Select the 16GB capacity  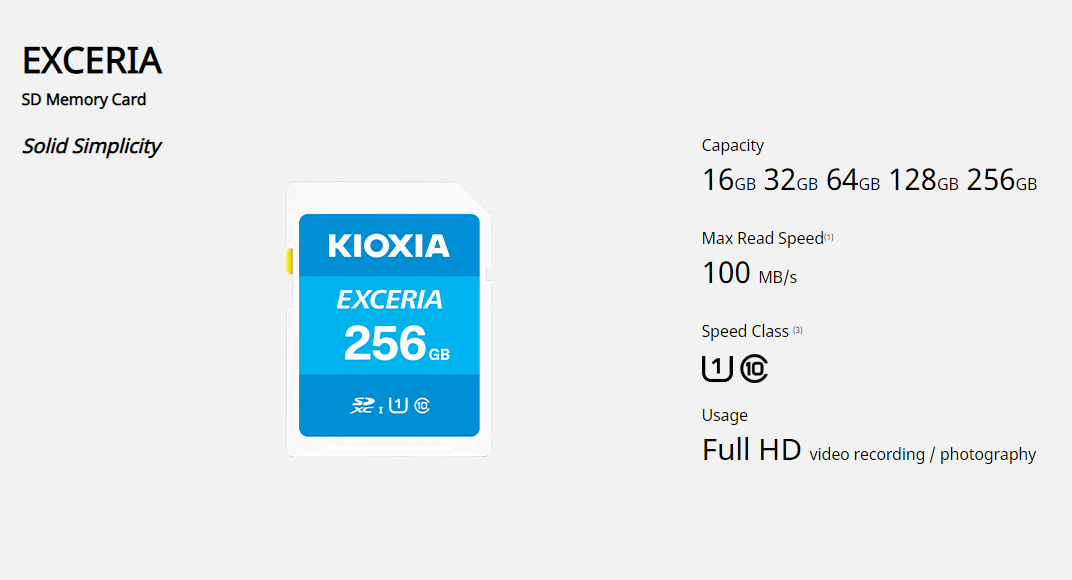(x=729, y=181)
